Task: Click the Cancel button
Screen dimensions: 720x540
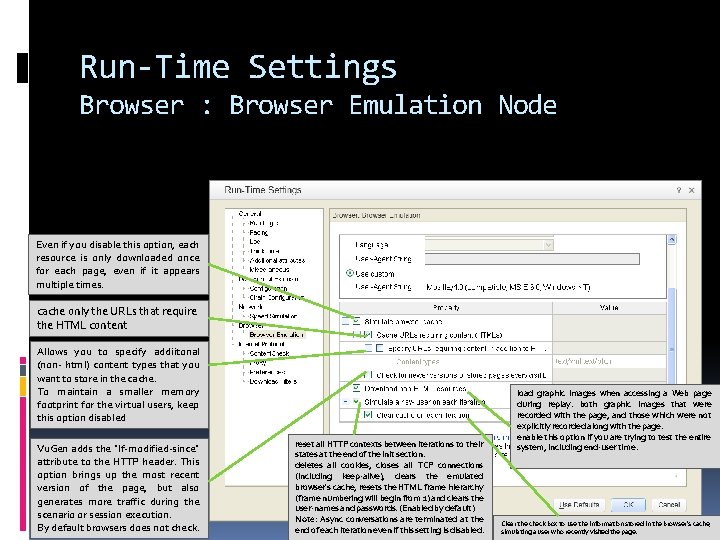Action: pos(669,505)
